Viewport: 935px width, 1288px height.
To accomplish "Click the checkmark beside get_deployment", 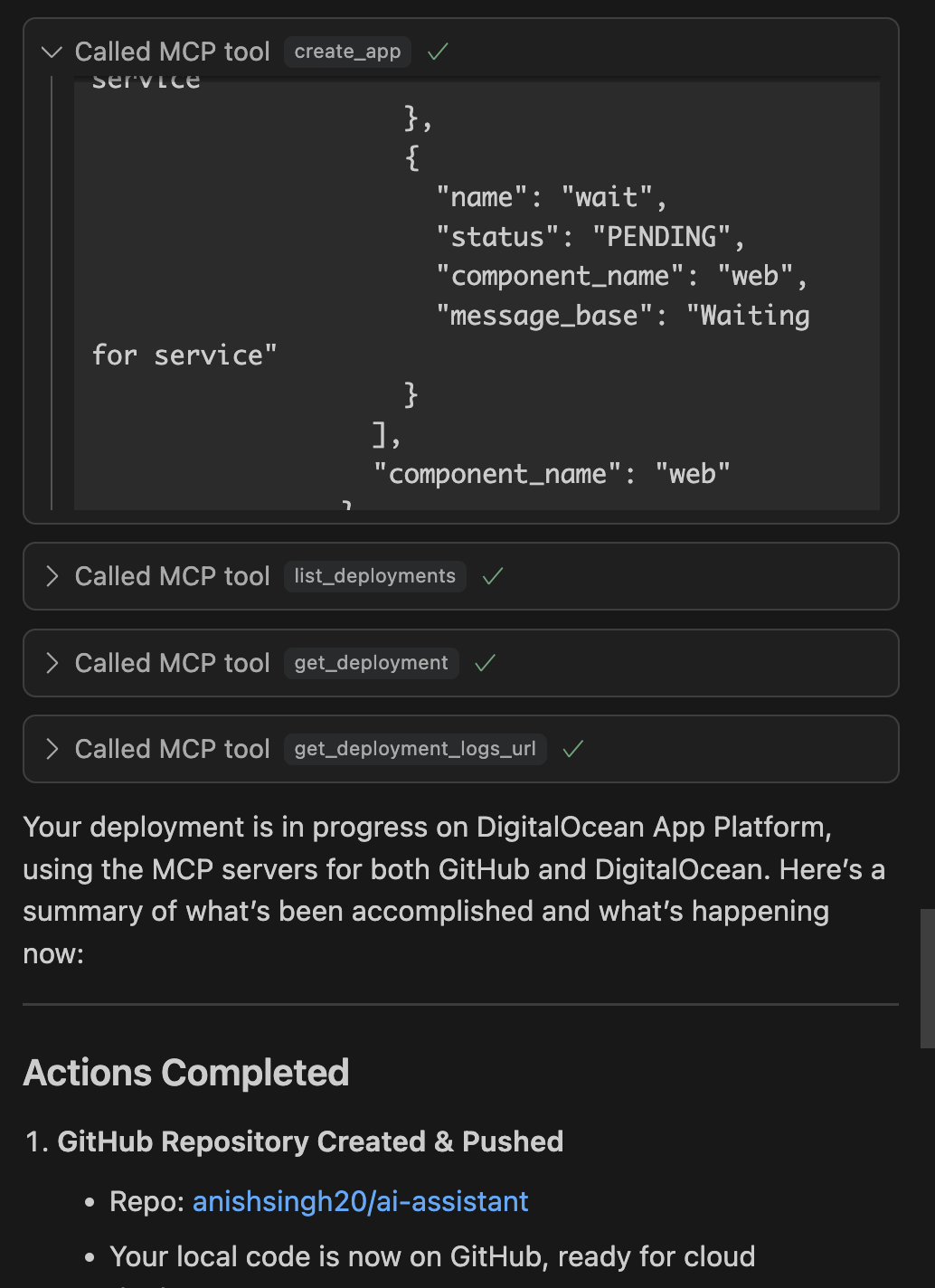I will tap(485, 663).
